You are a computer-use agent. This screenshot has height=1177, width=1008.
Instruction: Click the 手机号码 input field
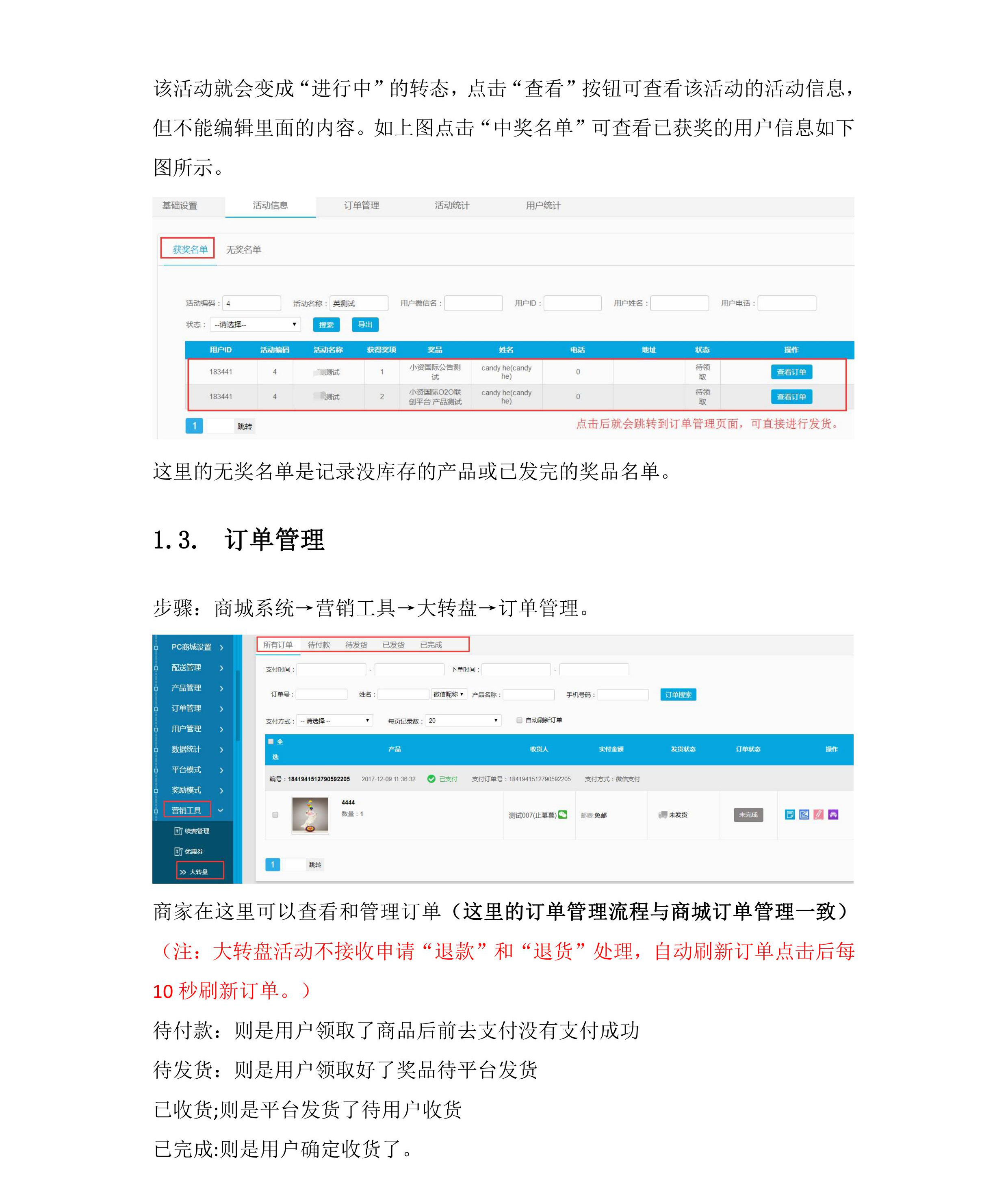(x=623, y=694)
